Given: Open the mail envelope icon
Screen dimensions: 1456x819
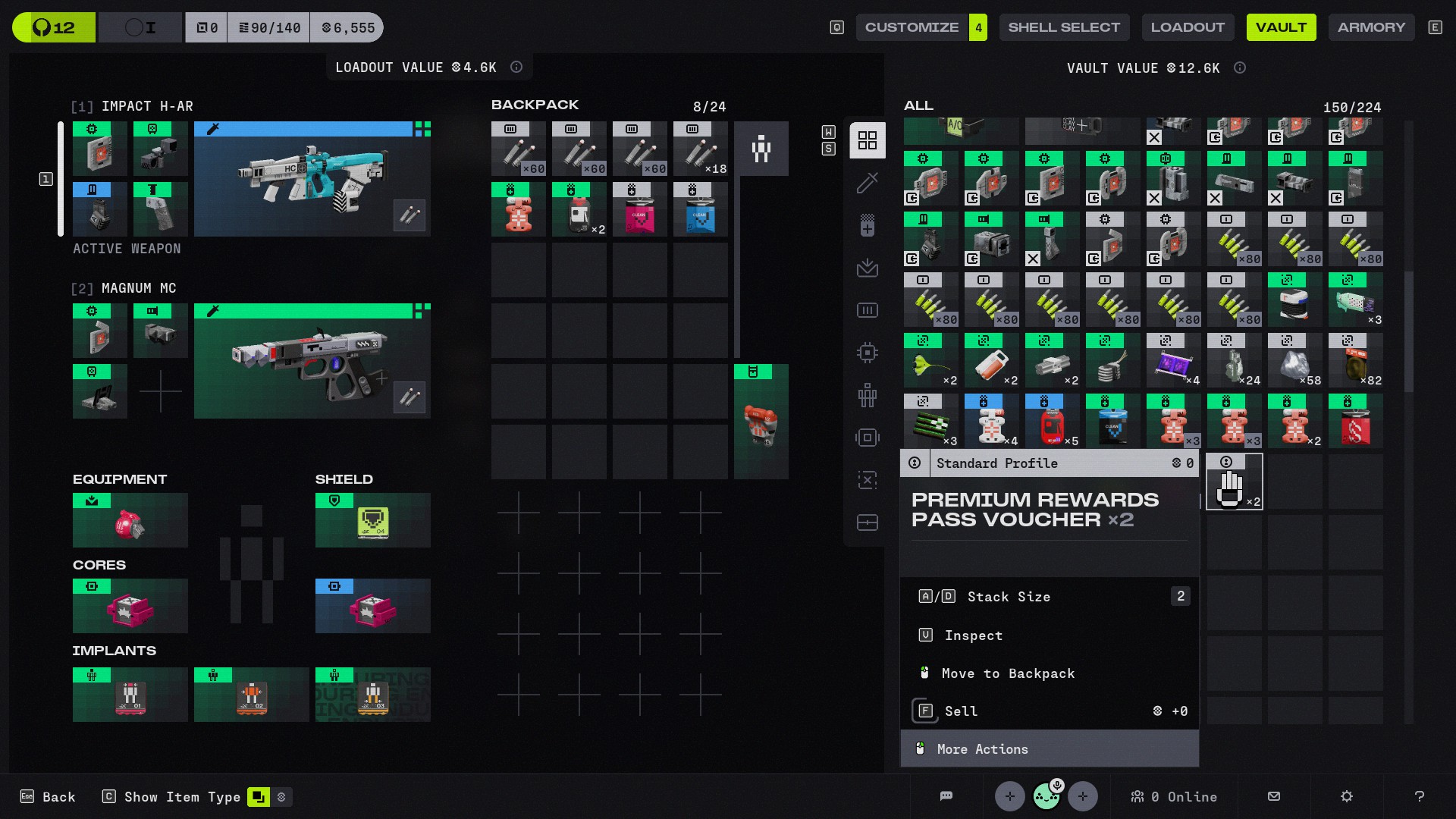Looking at the screenshot, I should pos(1274,796).
